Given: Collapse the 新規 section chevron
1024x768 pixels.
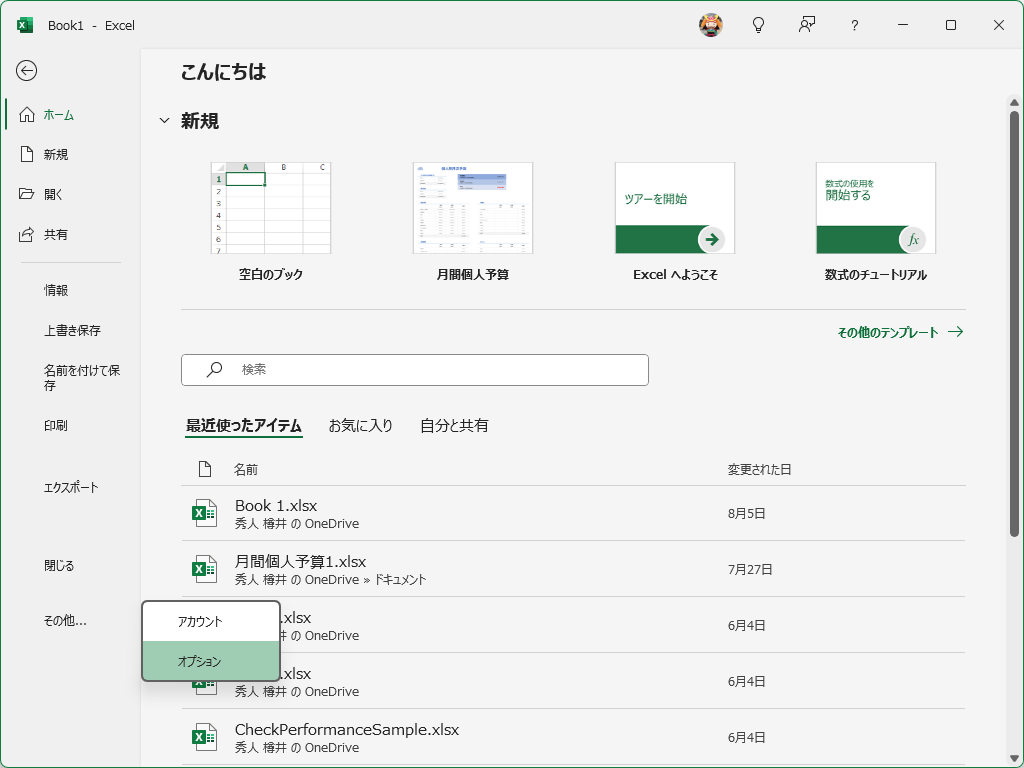Looking at the screenshot, I should (164, 120).
